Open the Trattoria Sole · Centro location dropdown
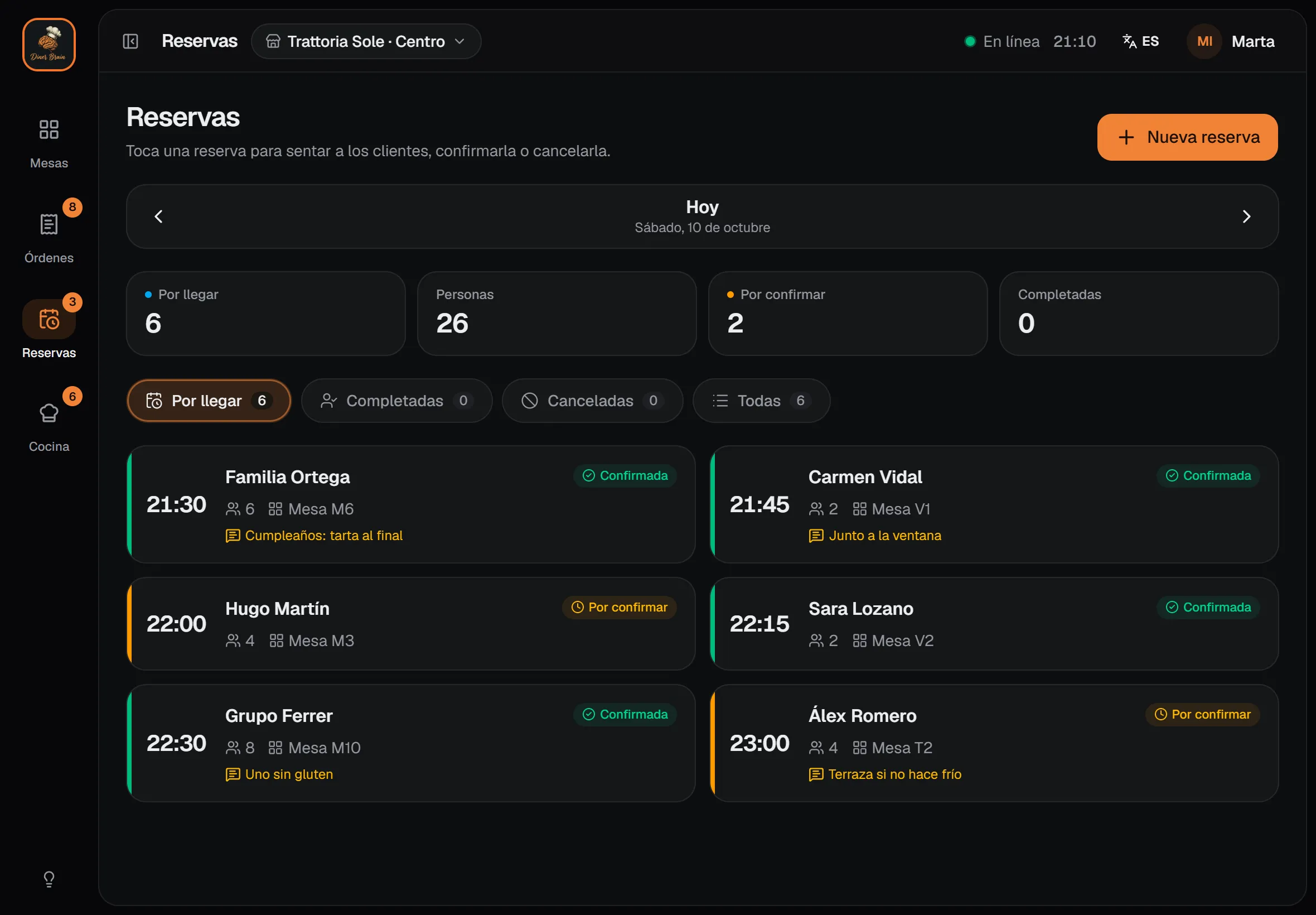This screenshot has width=1316, height=915. click(366, 41)
